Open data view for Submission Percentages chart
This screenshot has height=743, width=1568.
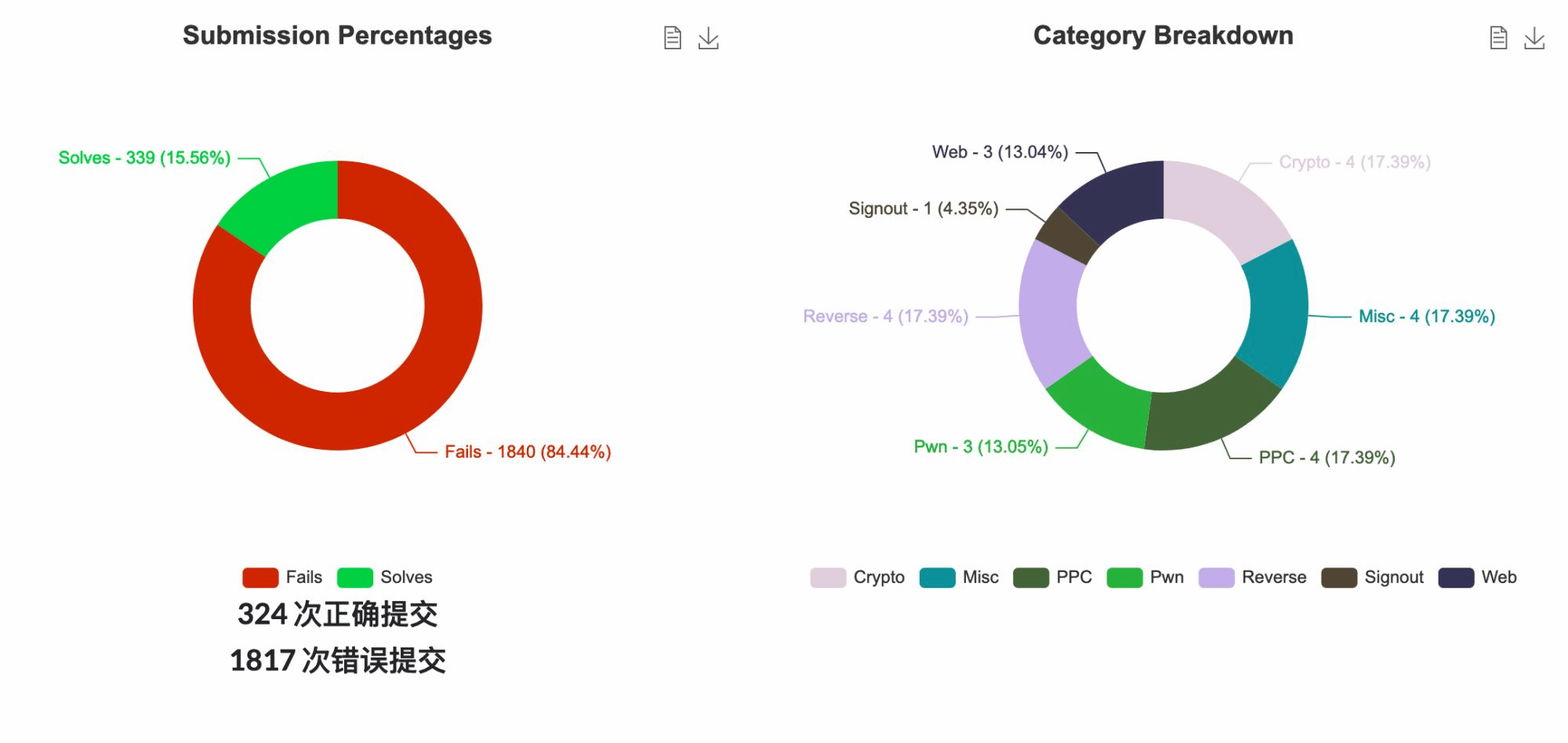pyautogui.click(x=672, y=38)
